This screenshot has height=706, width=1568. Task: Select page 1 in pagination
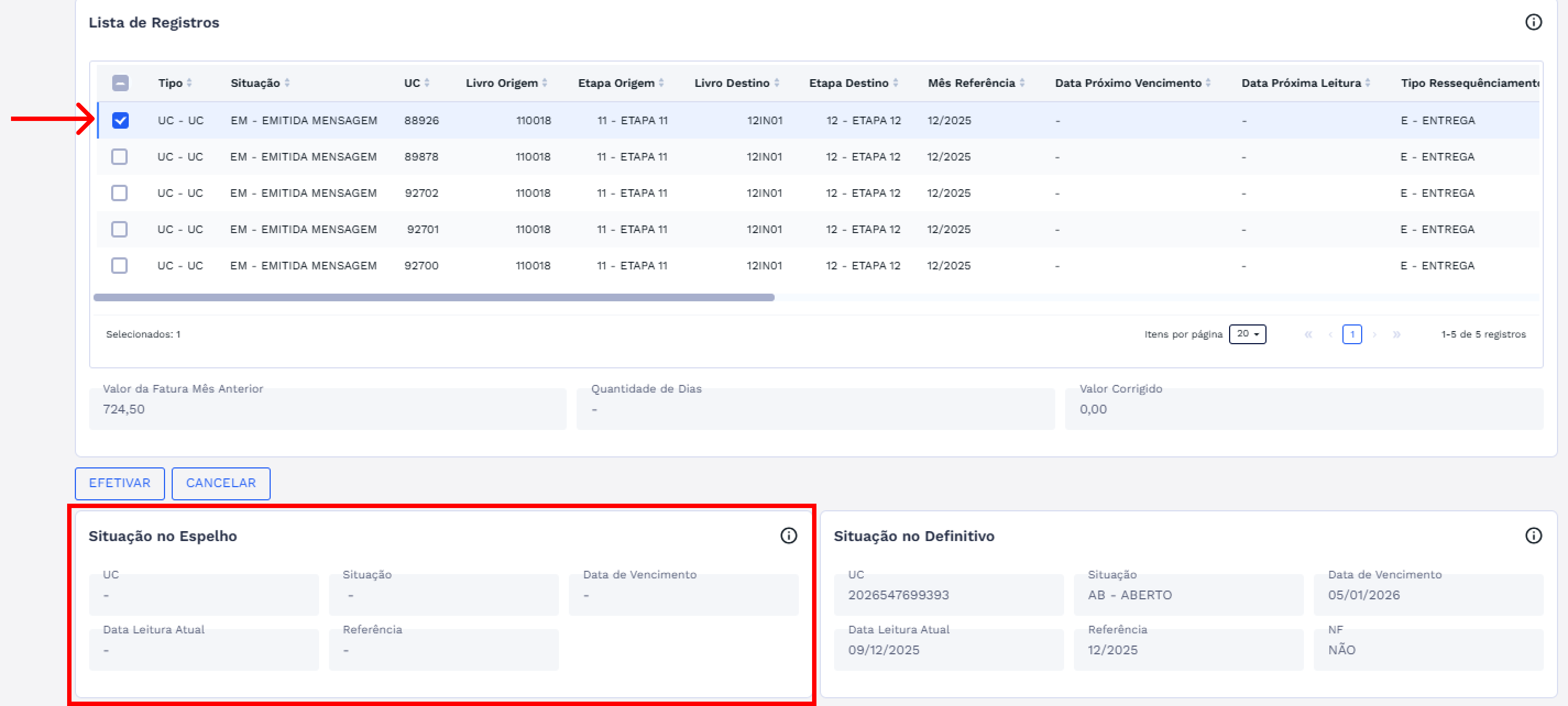tap(1352, 334)
